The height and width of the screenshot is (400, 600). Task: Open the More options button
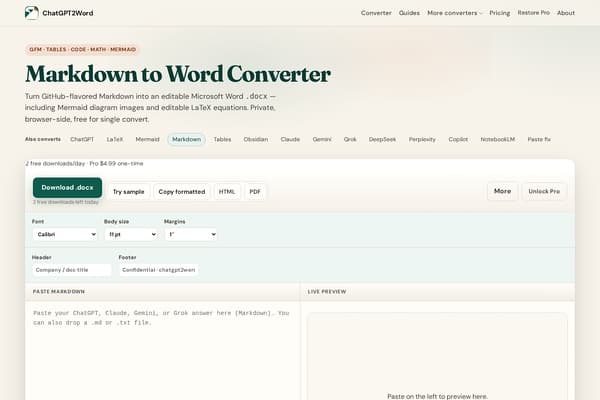[x=502, y=191]
